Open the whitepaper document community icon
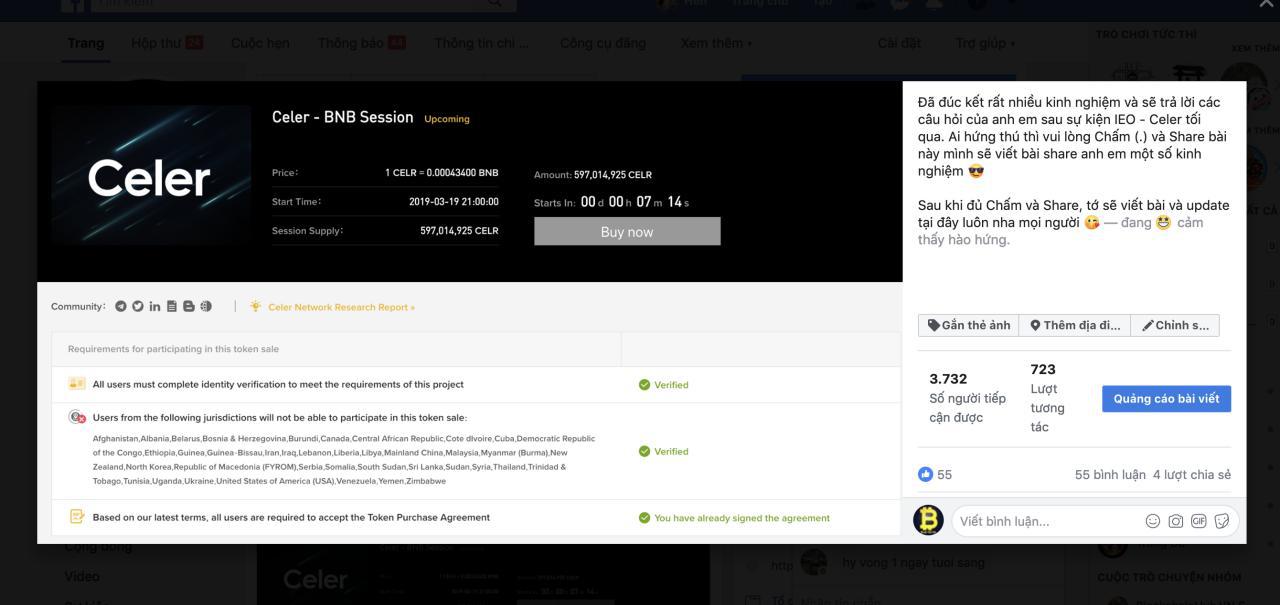This screenshot has height=605, width=1280. point(172,307)
